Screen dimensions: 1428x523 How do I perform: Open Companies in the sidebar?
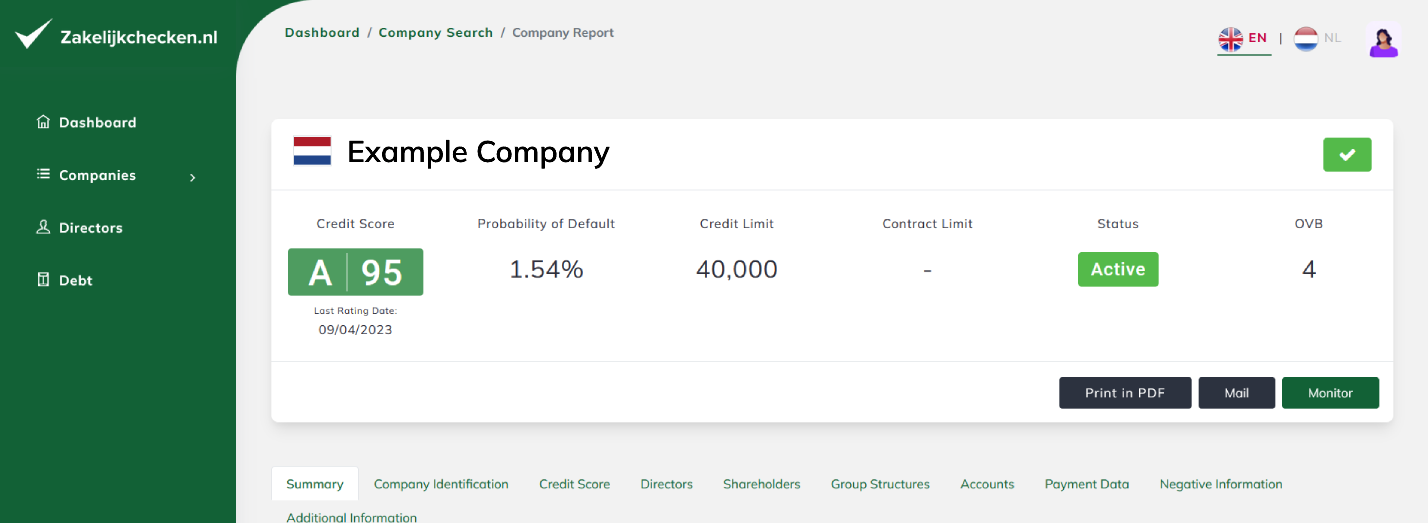(97, 175)
